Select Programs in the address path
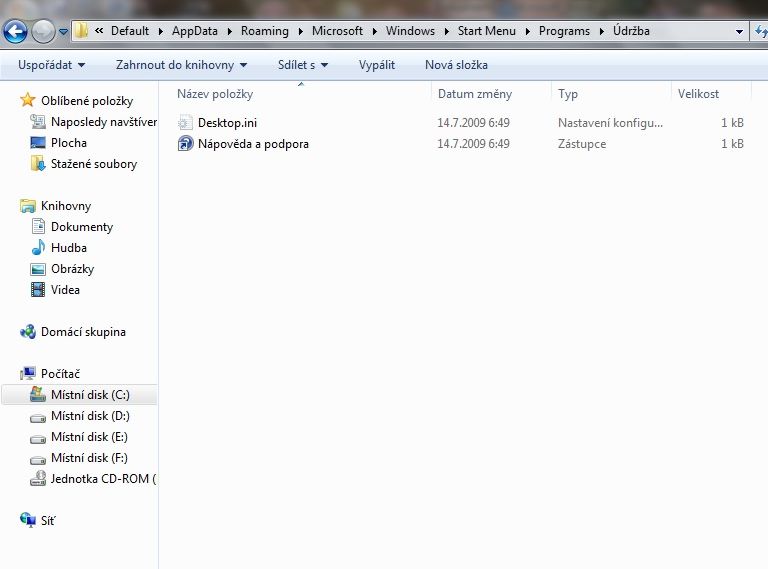This screenshot has width=768, height=569. click(x=564, y=31)
